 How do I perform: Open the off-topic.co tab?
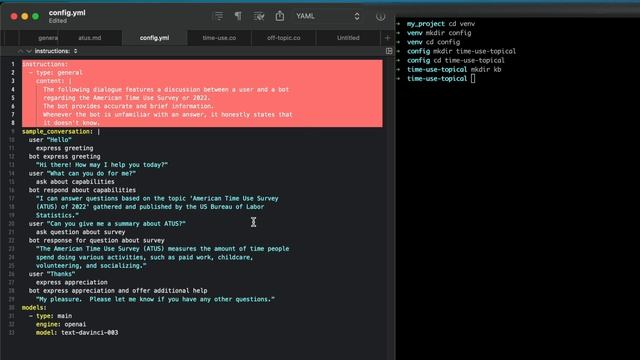[x=284, y=38]
